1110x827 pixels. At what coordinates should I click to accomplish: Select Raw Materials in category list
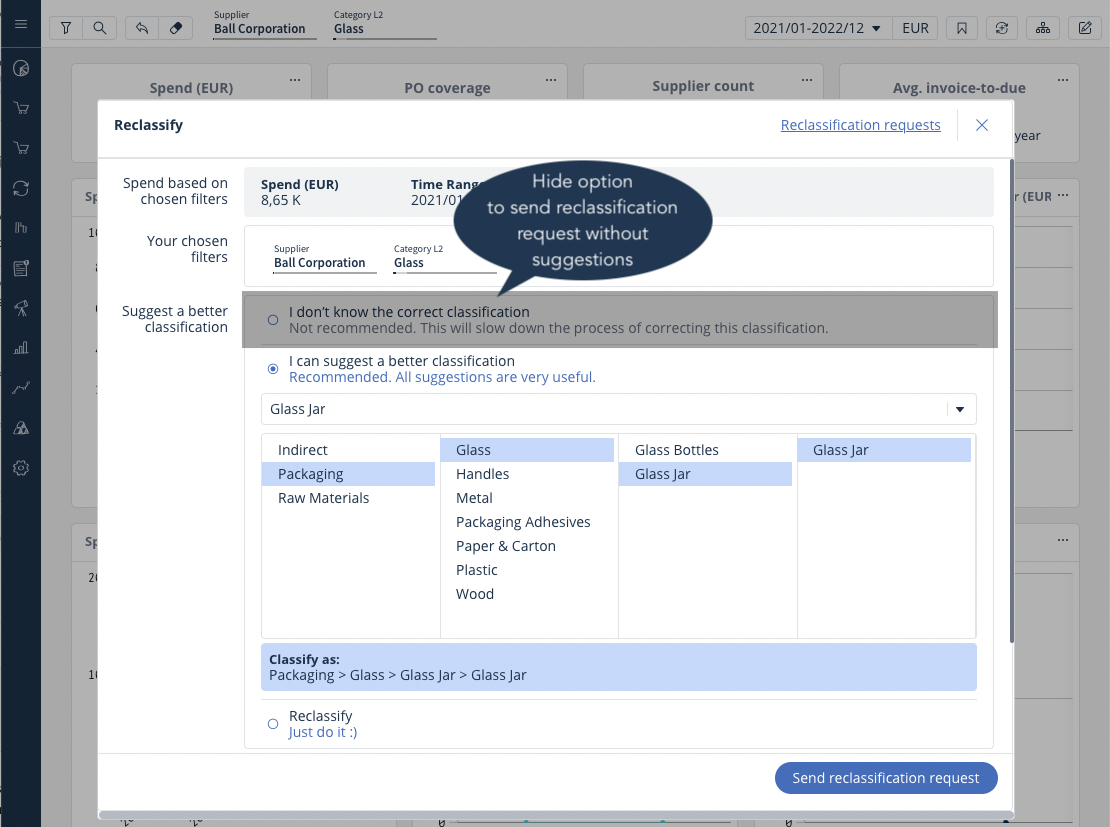click(324, 498)
